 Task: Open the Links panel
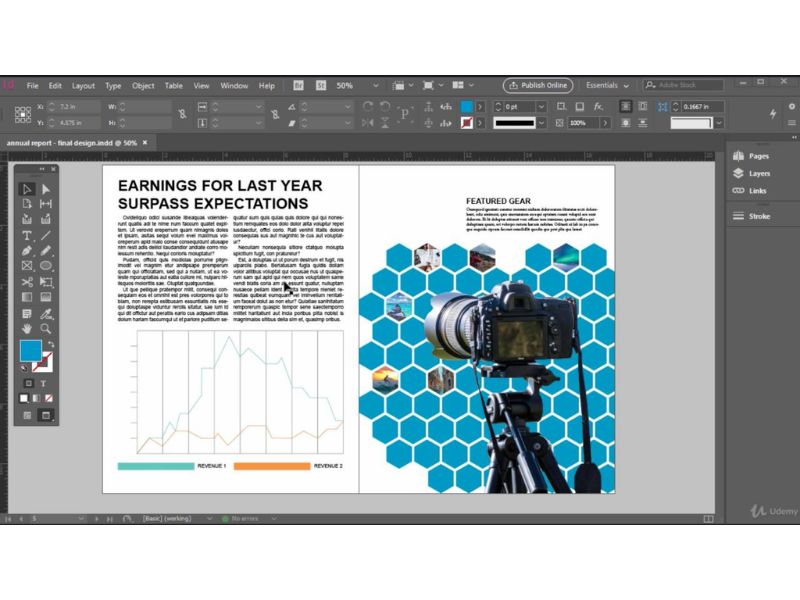758,190
